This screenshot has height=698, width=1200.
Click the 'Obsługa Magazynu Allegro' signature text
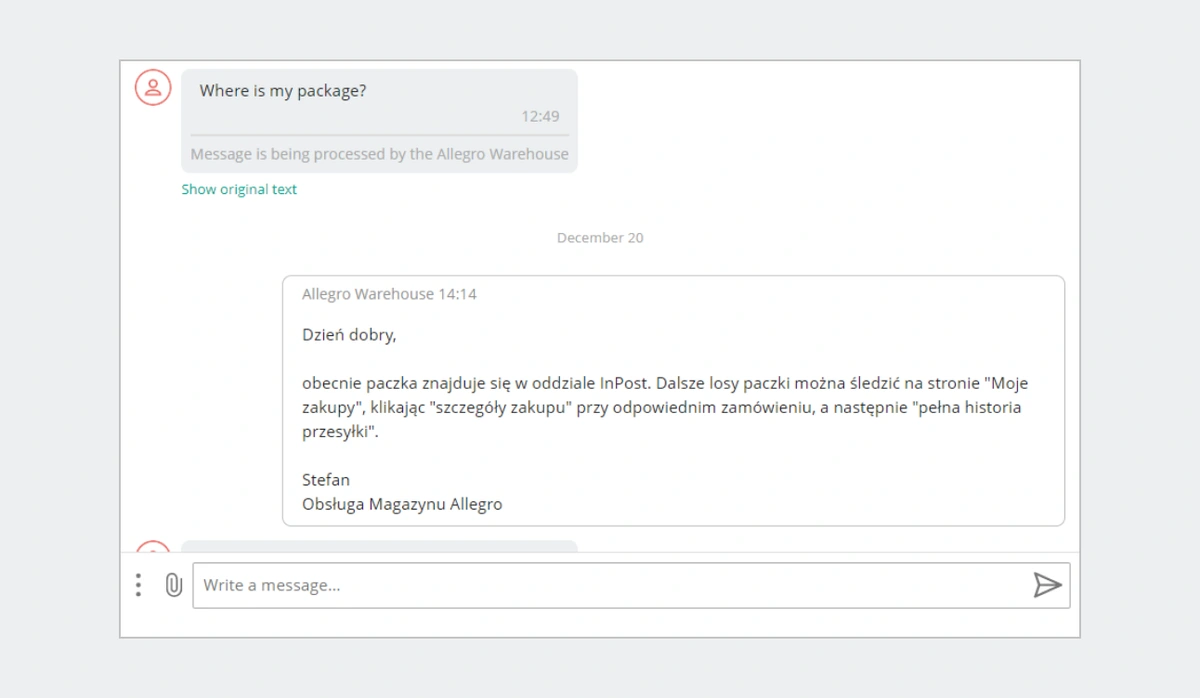pos(402,504)
